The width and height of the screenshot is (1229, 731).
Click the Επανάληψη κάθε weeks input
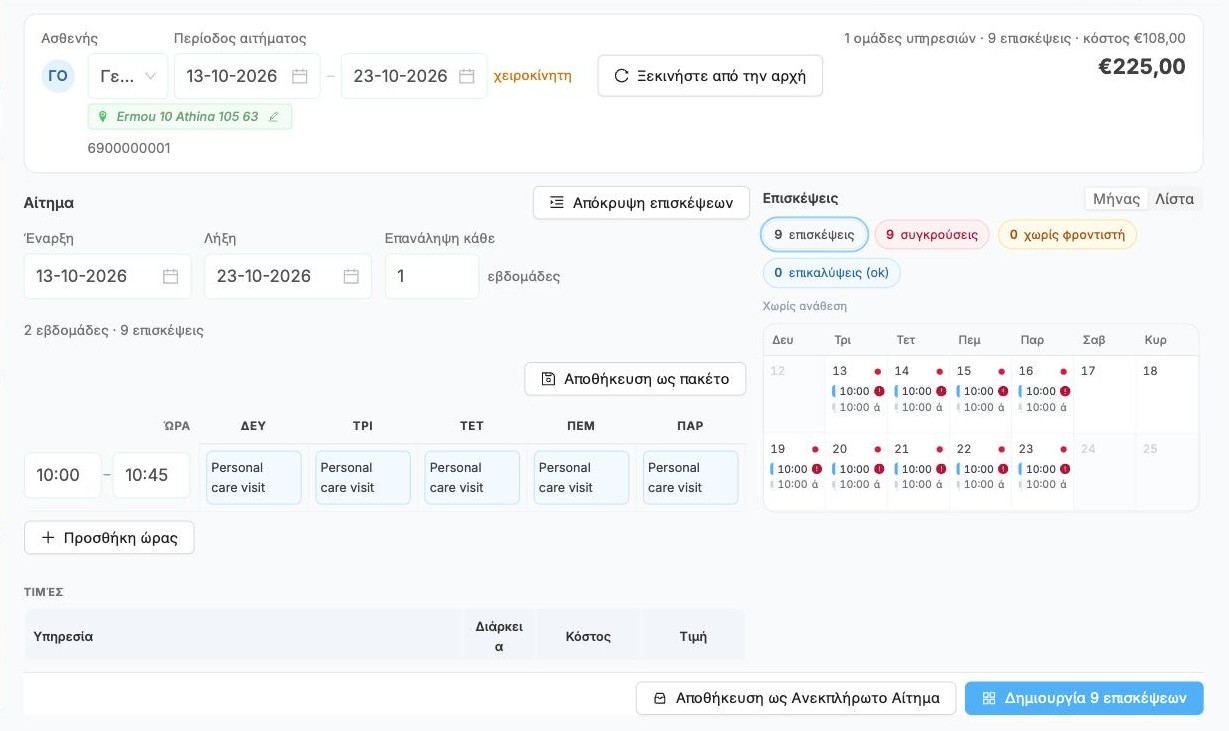click(x=432, y=276)
